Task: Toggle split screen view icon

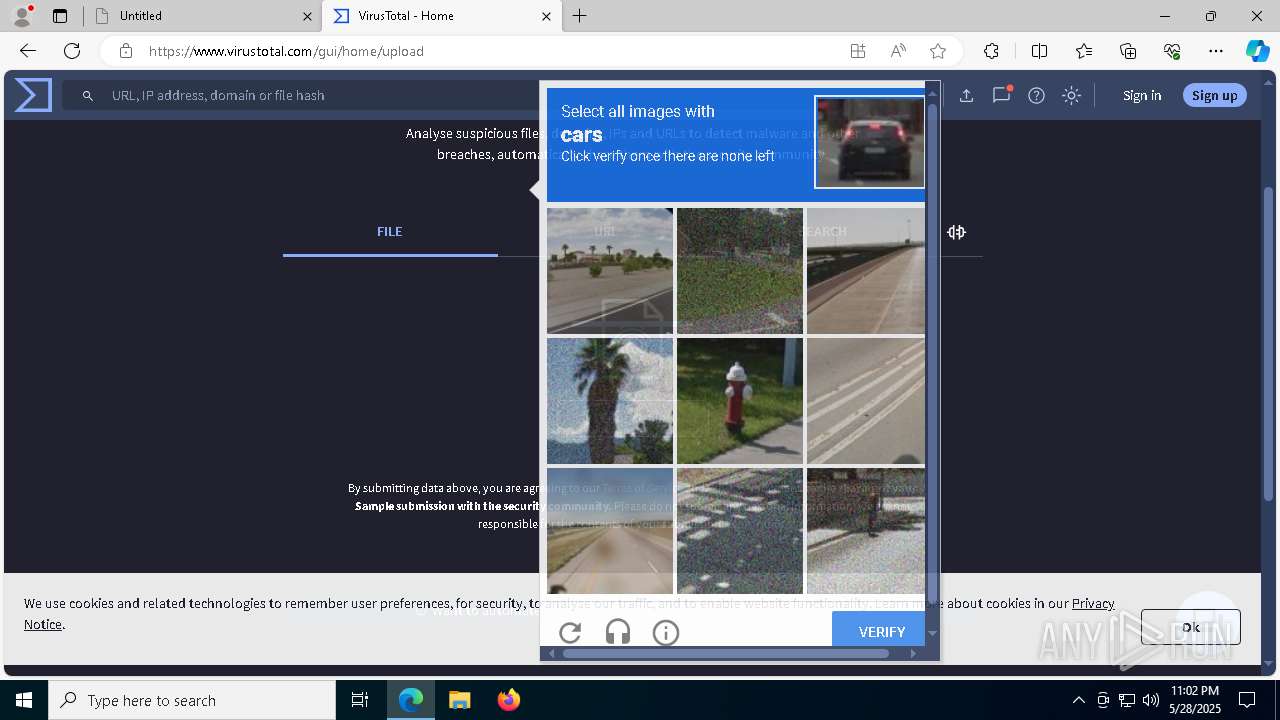Action: [1039, 51]
